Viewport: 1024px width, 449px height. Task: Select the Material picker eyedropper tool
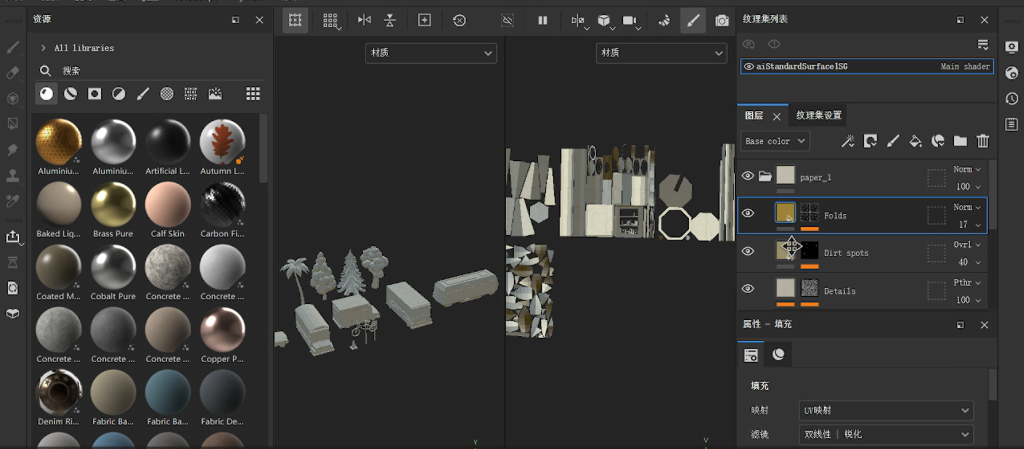pyautogui.click(x=12, y=200)
